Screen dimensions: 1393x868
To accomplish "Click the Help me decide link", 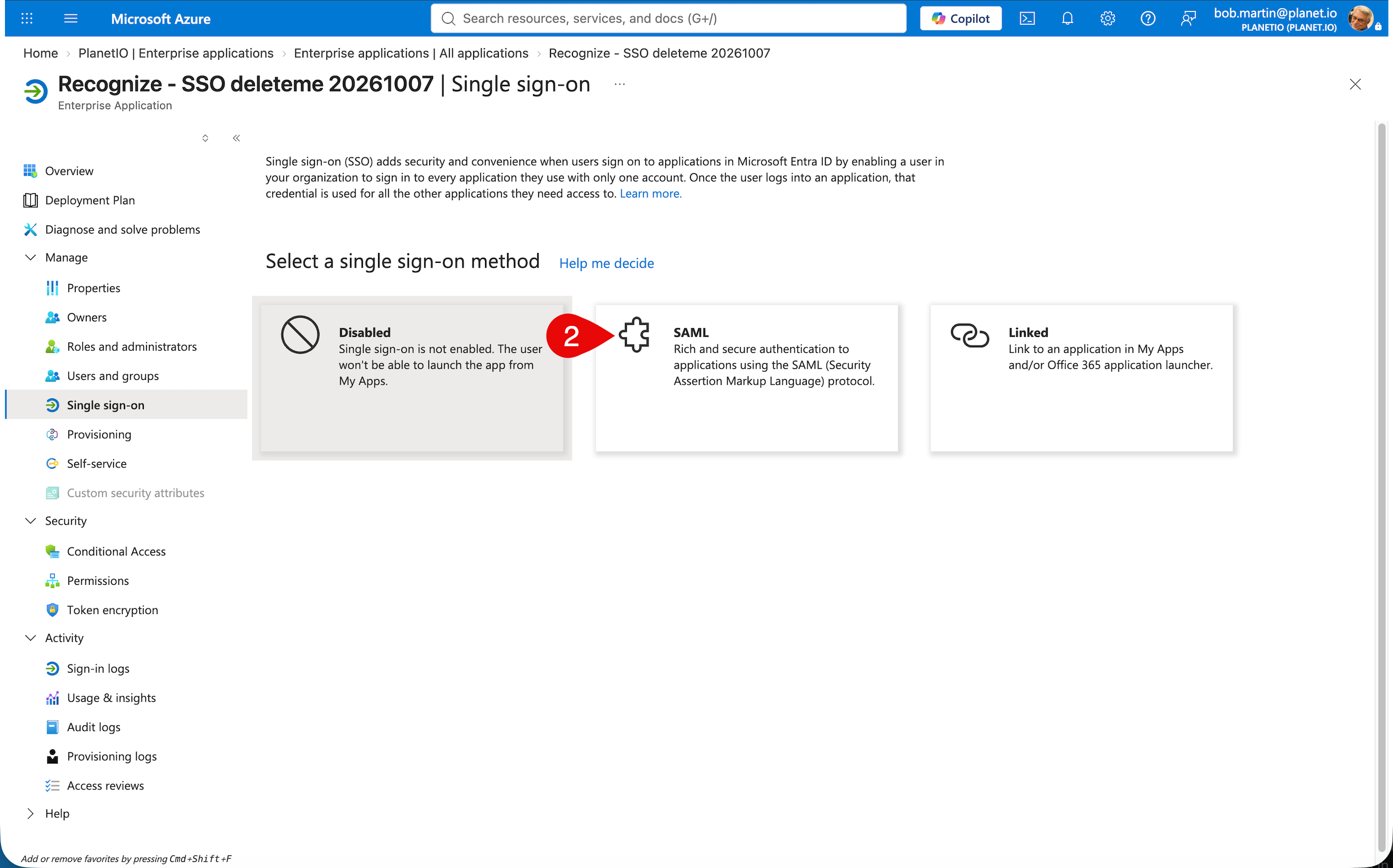I will [x=606, y=263].
